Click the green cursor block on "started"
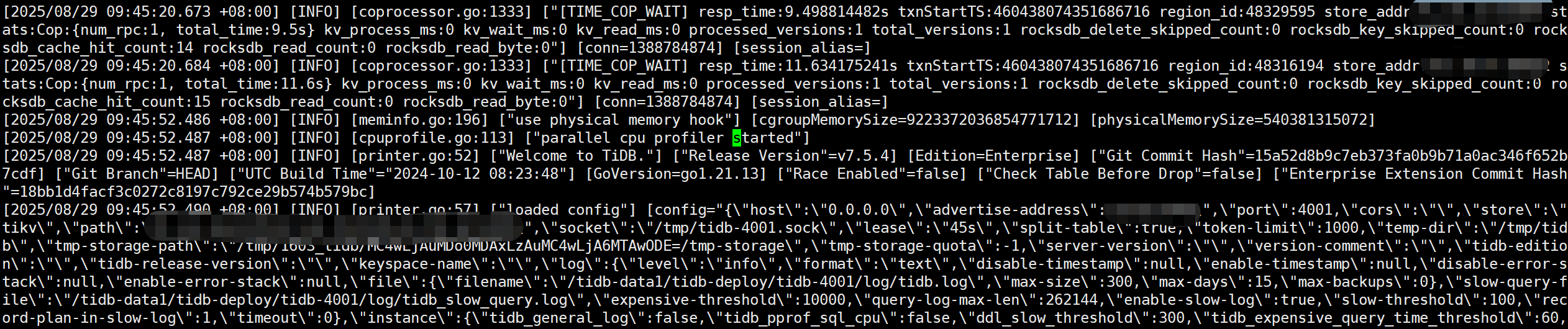The width and height of the screenshot is (1568, 329). point(737,138)
